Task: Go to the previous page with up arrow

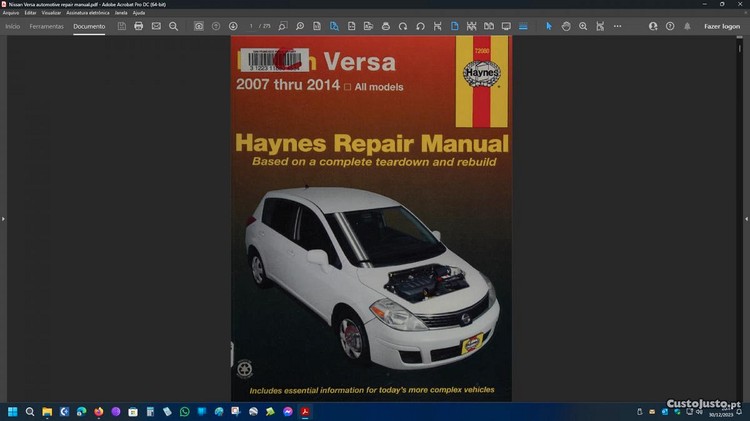Action: click(x=216, y=26)
